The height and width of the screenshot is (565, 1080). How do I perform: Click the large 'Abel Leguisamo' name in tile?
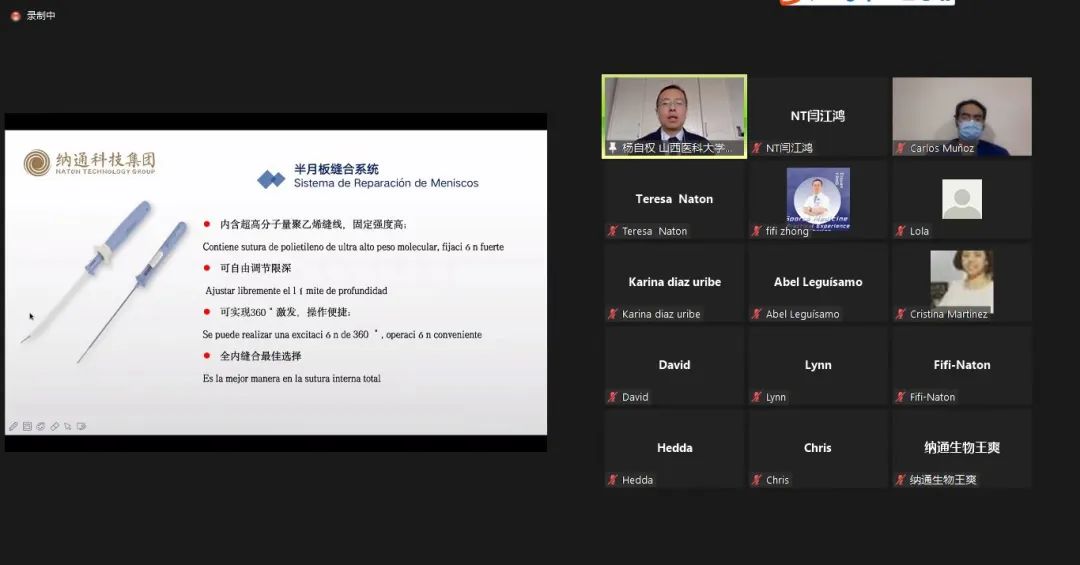point(818,282)
